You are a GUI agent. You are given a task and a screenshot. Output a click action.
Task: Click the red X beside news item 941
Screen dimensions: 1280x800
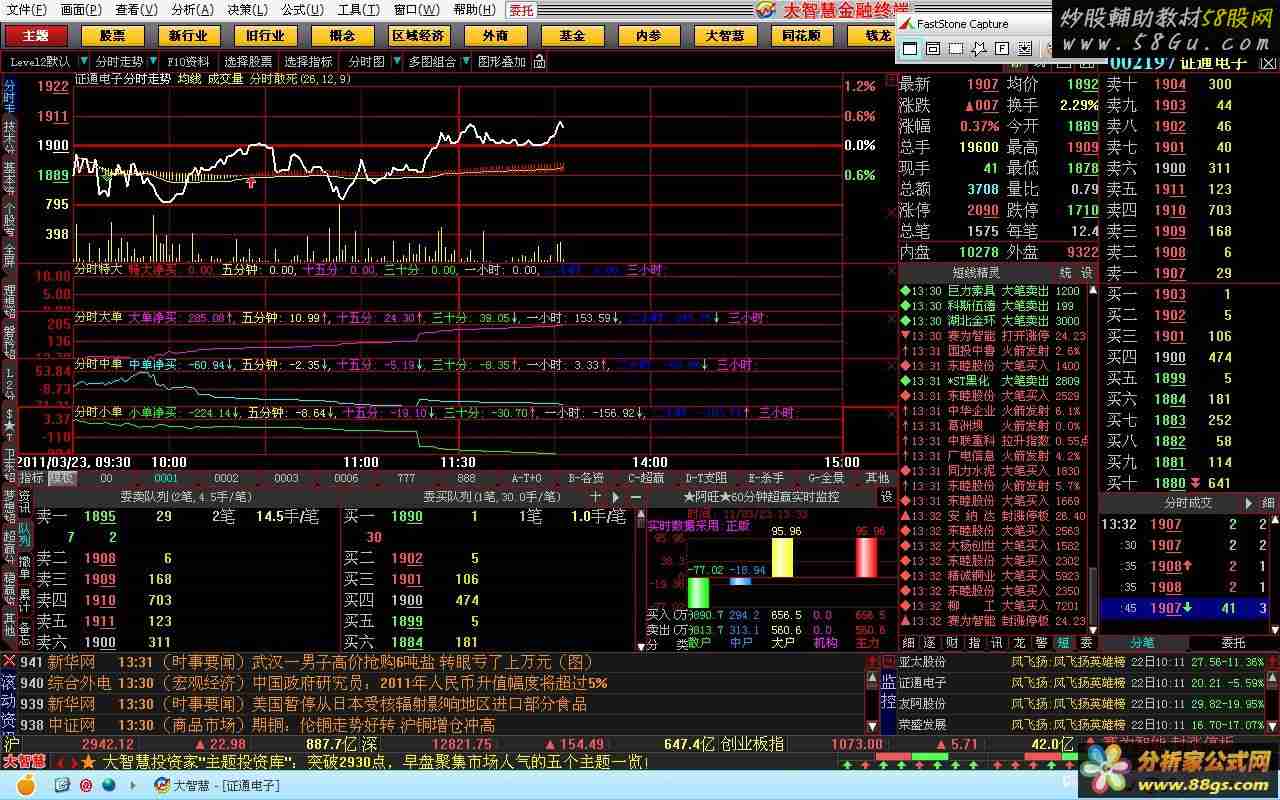[9, 661]
